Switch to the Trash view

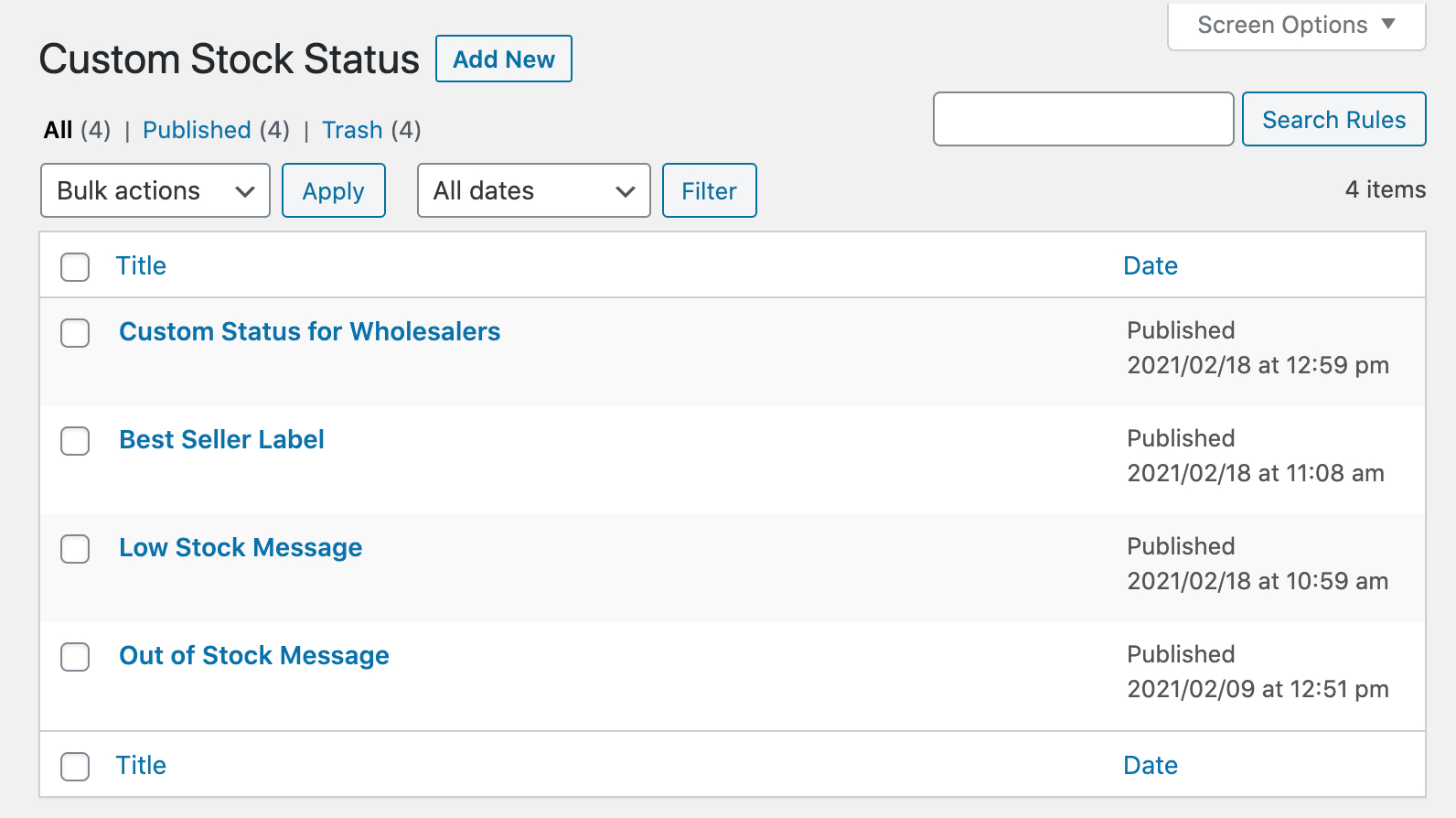[352, 130]
